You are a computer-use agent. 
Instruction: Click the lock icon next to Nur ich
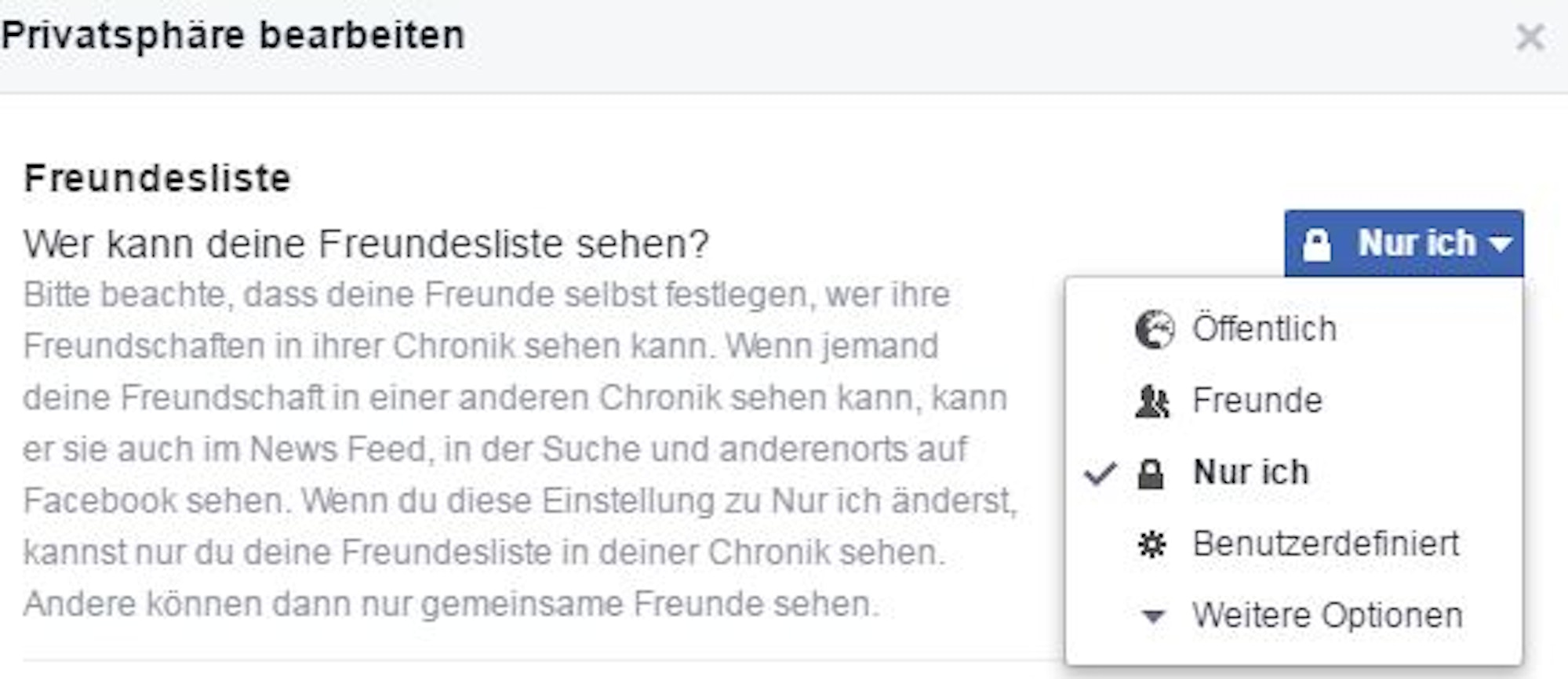pyautogui.click(x=1154, y=472)
